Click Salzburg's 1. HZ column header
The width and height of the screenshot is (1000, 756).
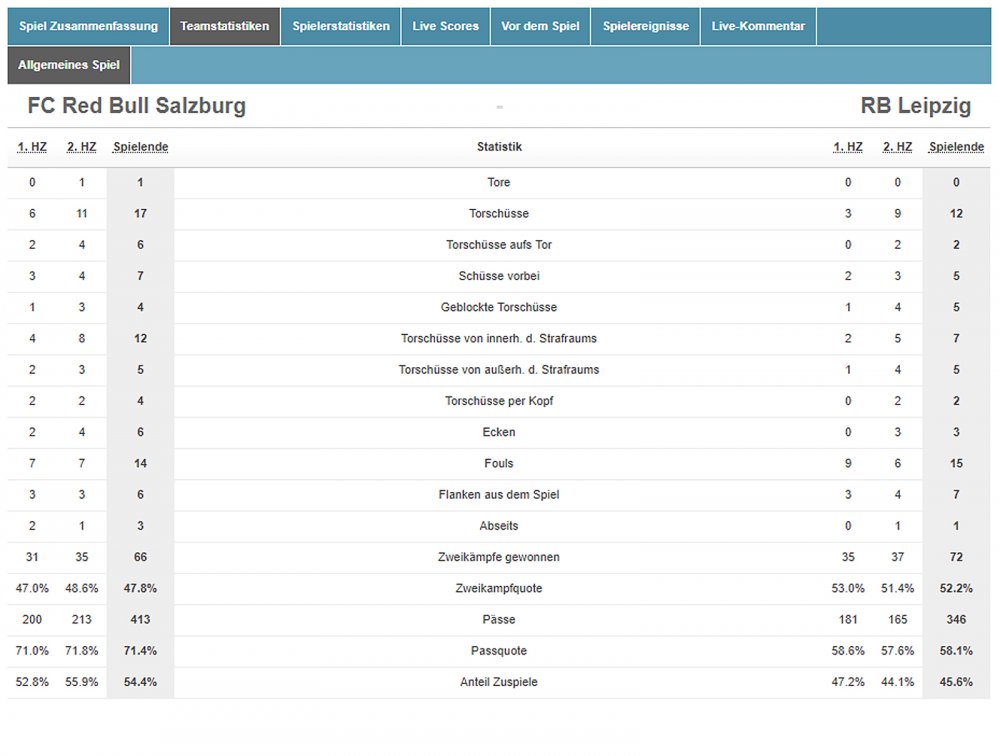[x=32, y=147]
